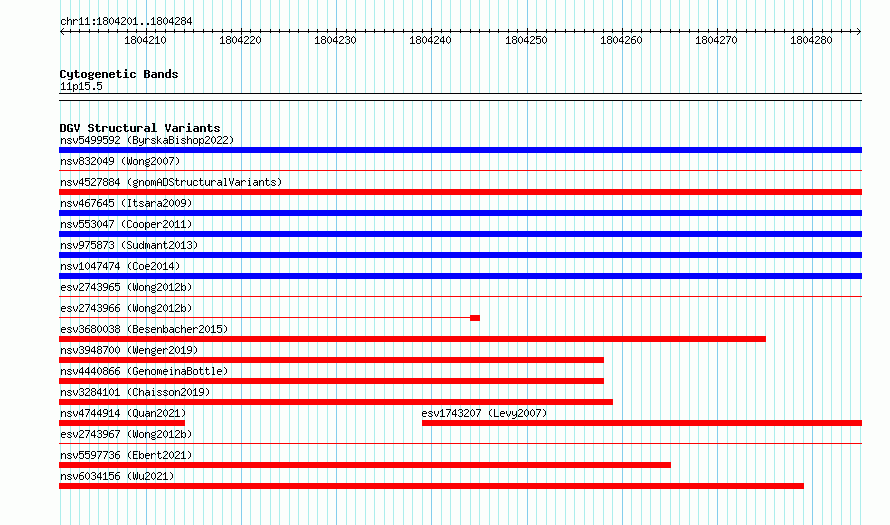Select esv3680038 (Besenbacher2015) variant label
Viewport: 890px width, 525px height.
tap(144, 329)
